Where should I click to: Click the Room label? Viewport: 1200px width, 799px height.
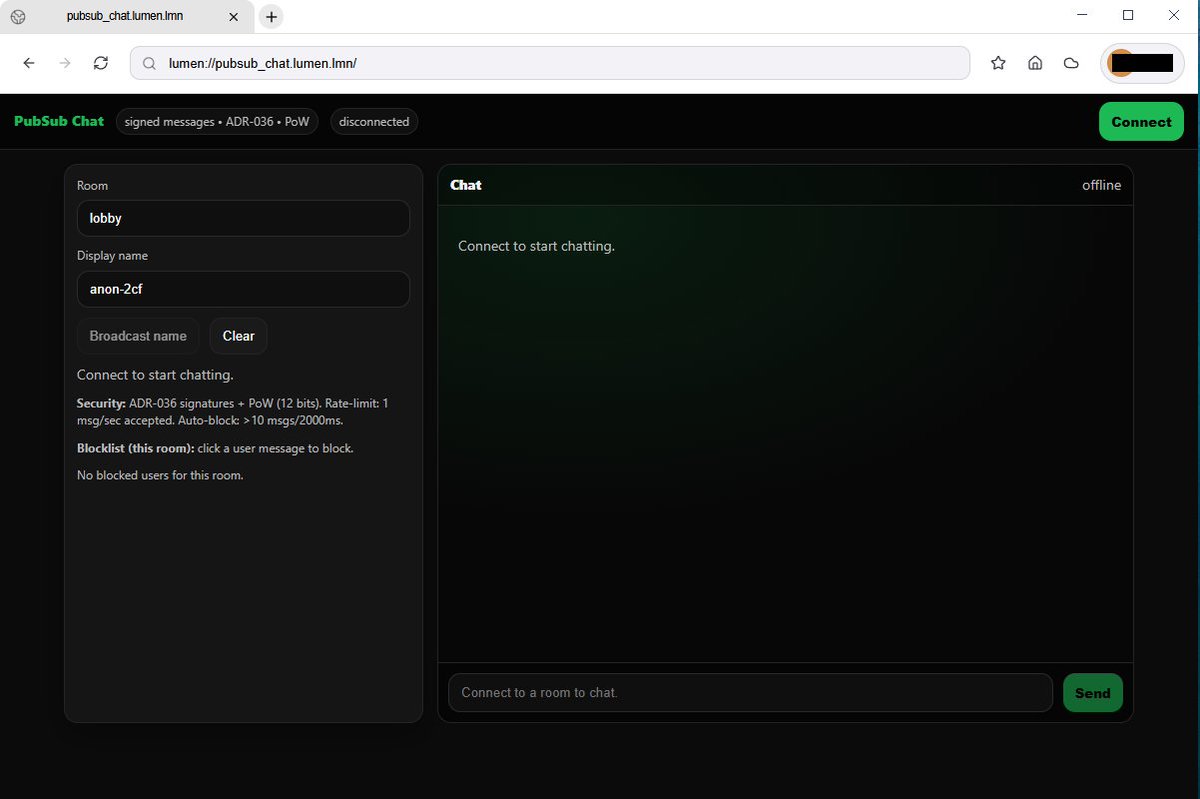(92, 186)
